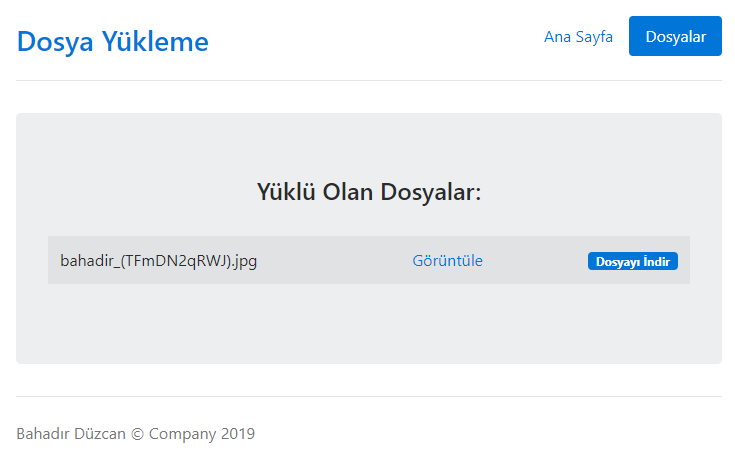This screenshot has height=467, width=735.
Task: Select the bahadir_(TFmDN2qRWJ).jpg file name
Action: (x=159, y=261)
